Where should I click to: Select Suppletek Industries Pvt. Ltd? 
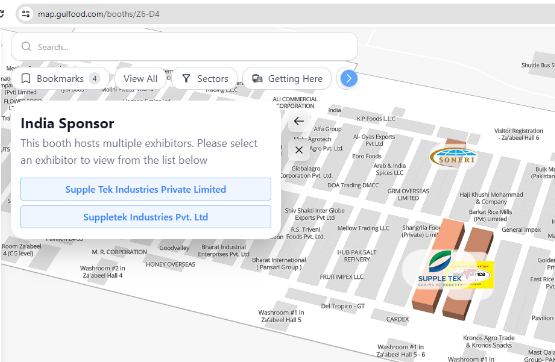(x=145, y=217)
